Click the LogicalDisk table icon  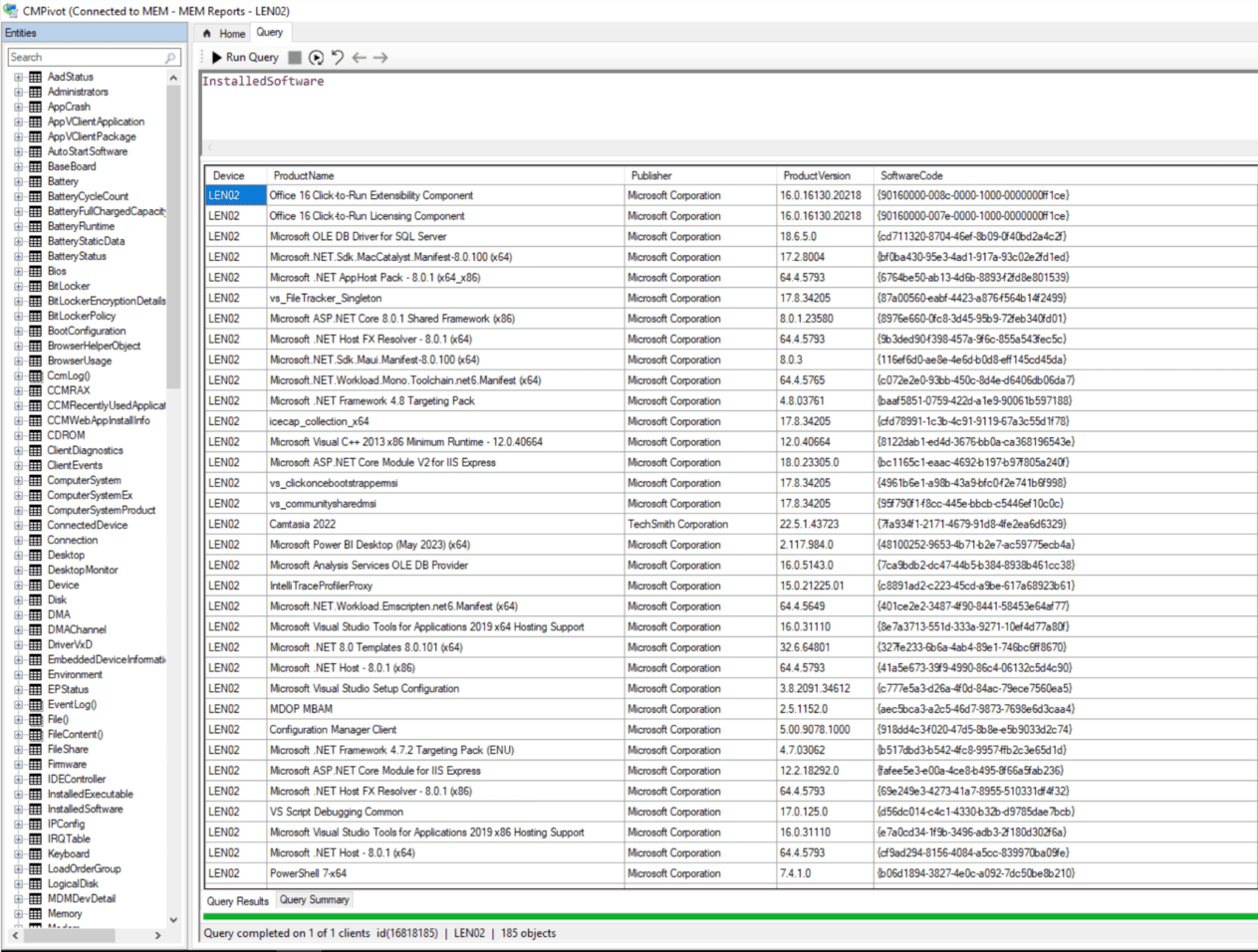click(35, 883)
